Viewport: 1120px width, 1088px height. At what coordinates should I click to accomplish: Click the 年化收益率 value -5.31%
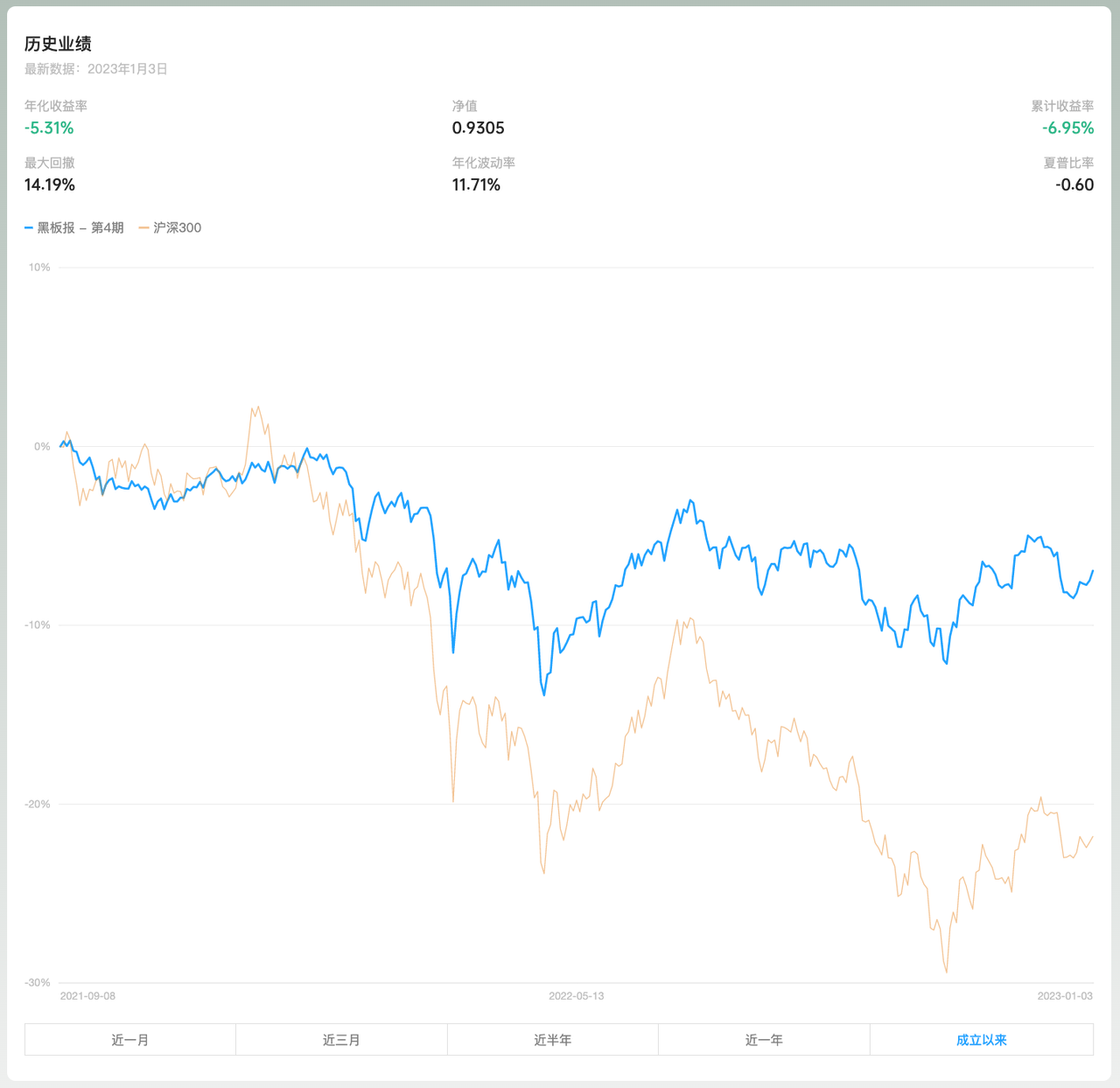coord(49,128)
